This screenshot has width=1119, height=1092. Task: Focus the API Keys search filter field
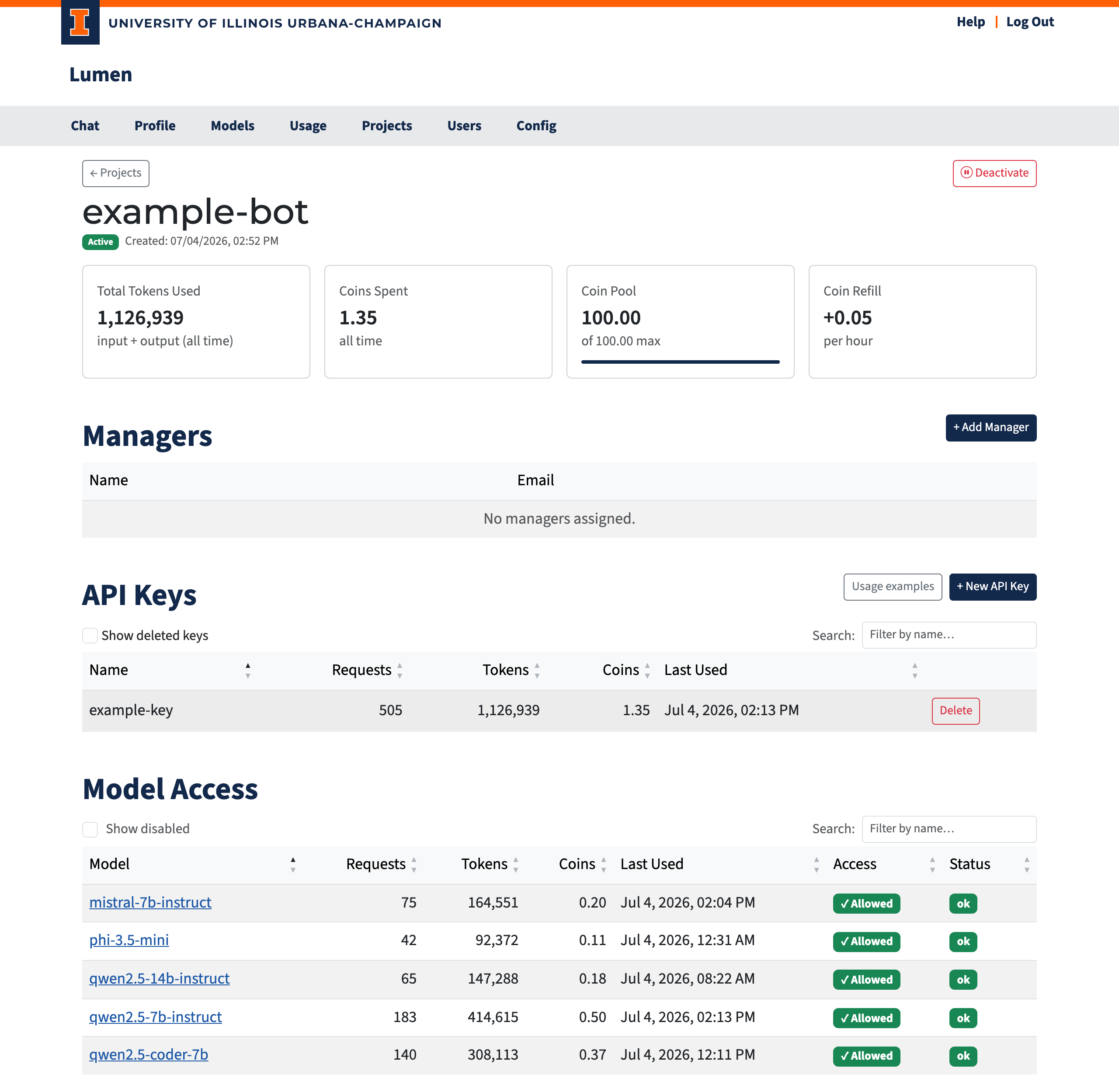tap(949, 635)
